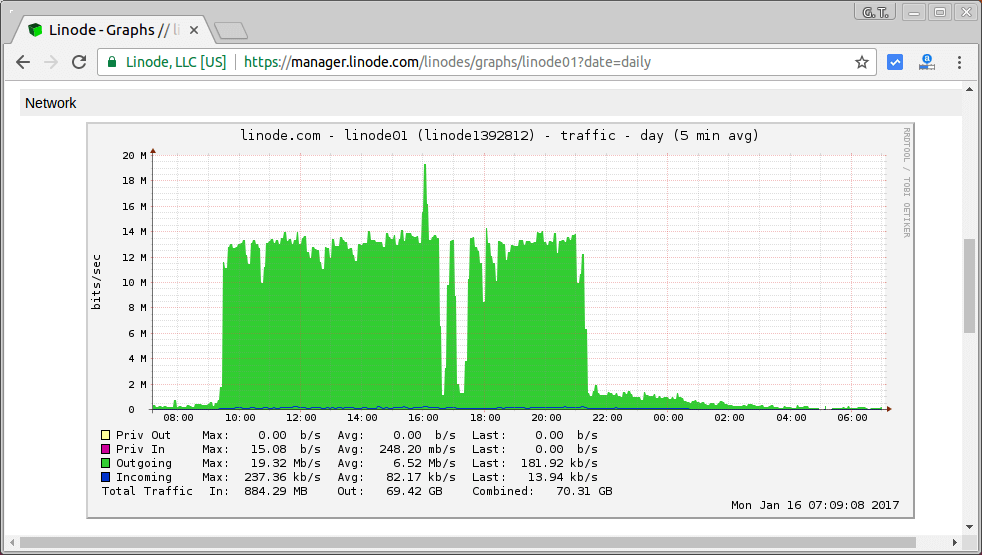The width and height of the screenshot is (982, 555).
Task: Click the vertical scrollbar down arrow
Action: [x=969, y=527]
